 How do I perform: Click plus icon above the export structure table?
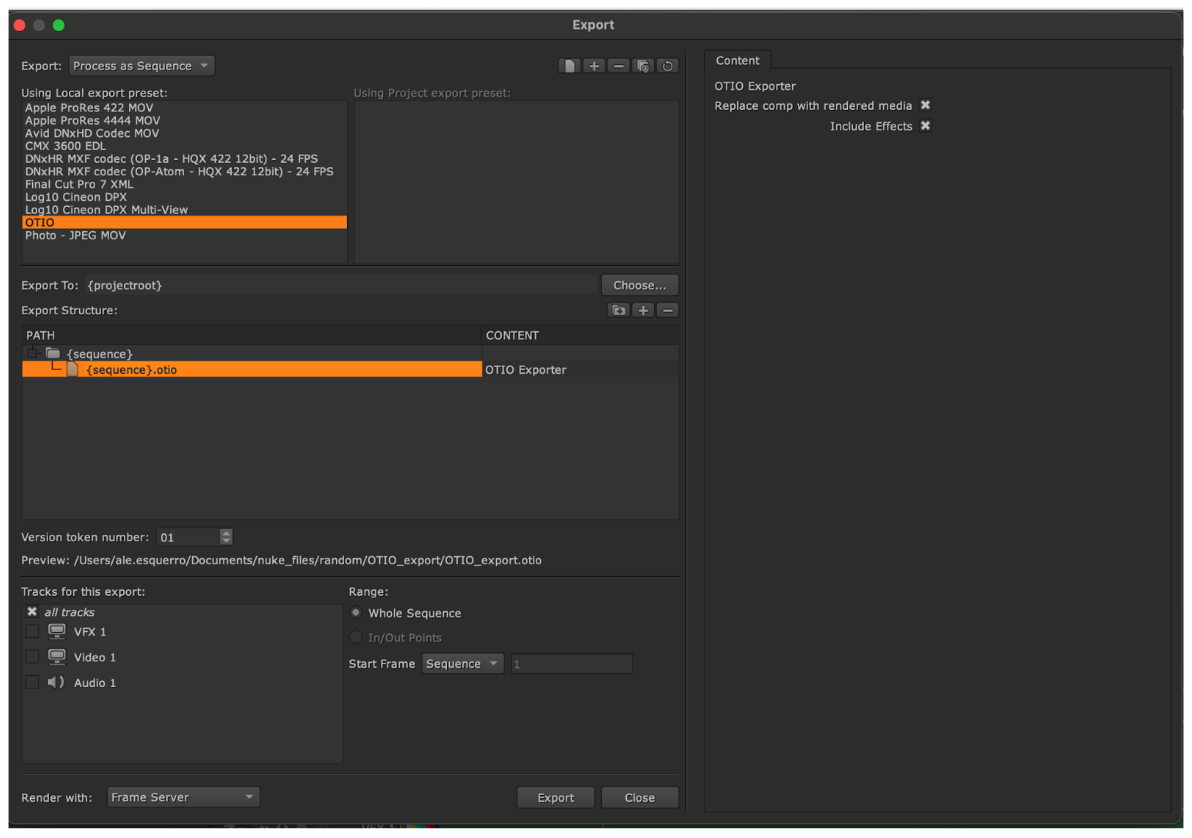(644, 311)
